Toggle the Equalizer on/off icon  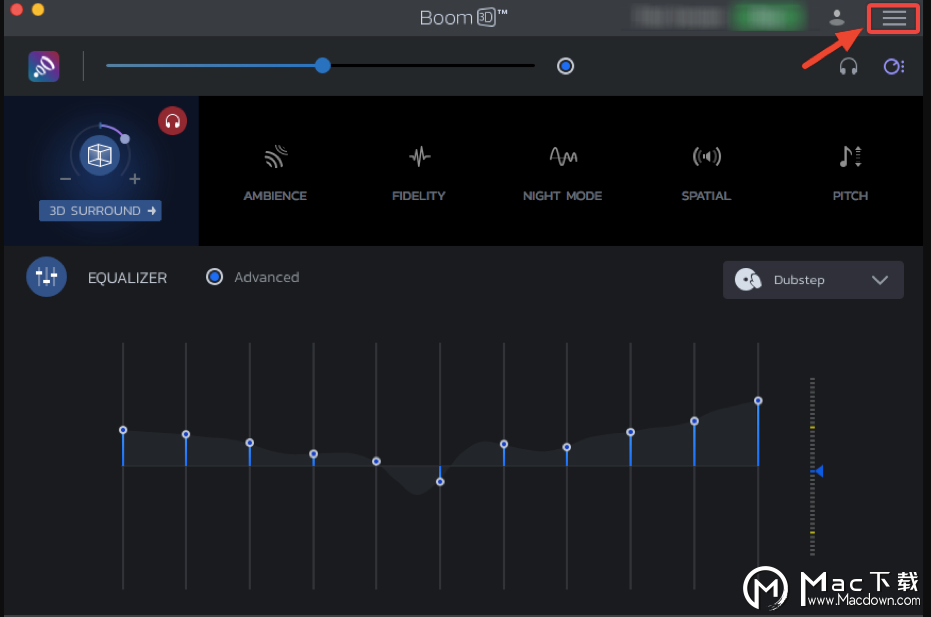coord(46,277)
